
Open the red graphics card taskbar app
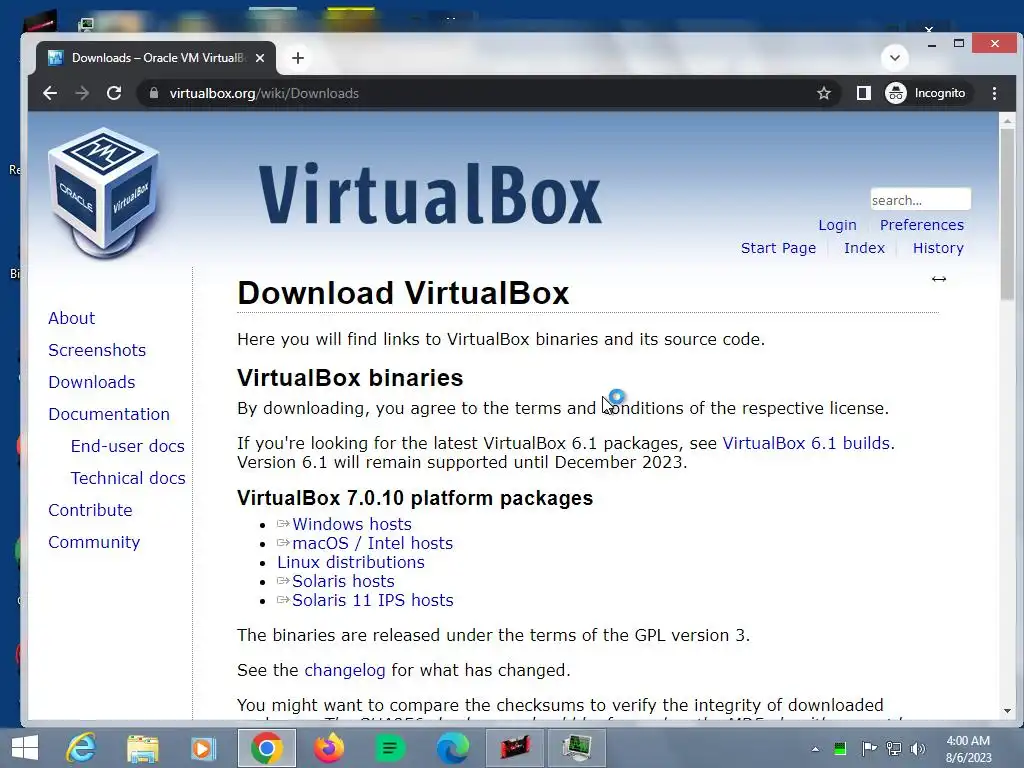(x=515, y=748)
